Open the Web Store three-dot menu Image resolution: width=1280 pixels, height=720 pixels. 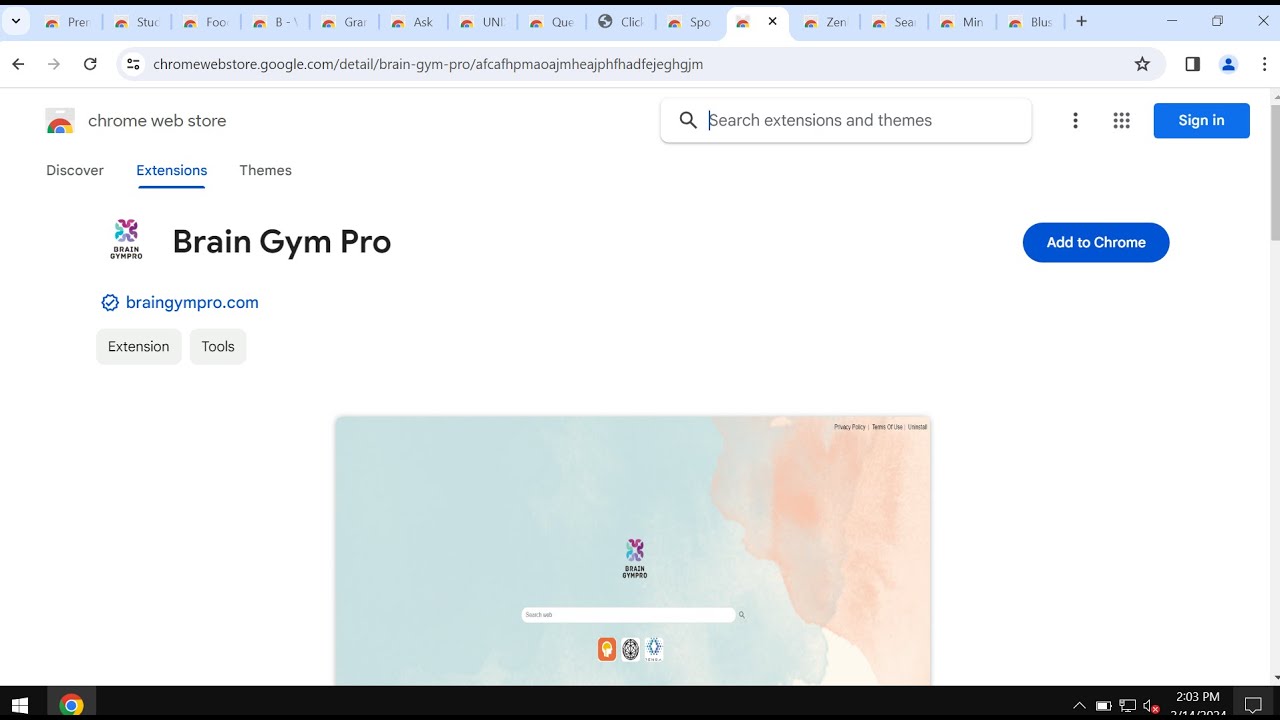(x=1075, y=120)
